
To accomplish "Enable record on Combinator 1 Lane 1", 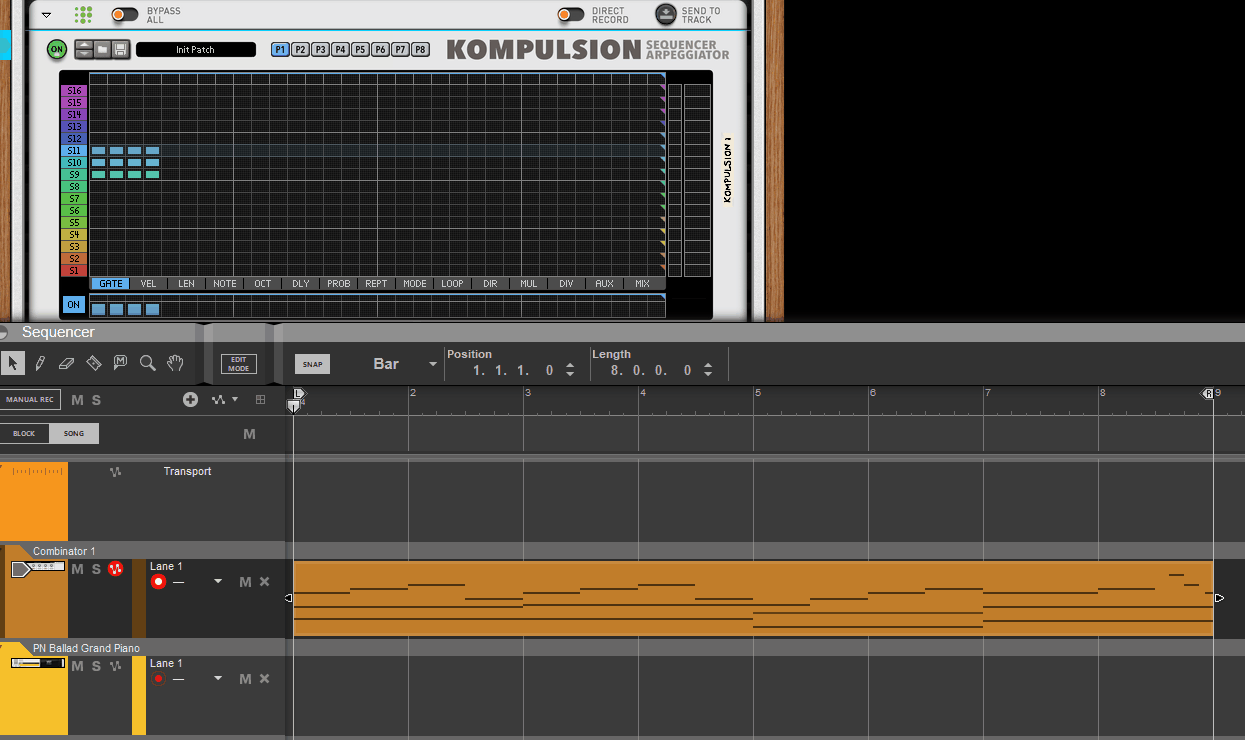I will pos(158,582).
